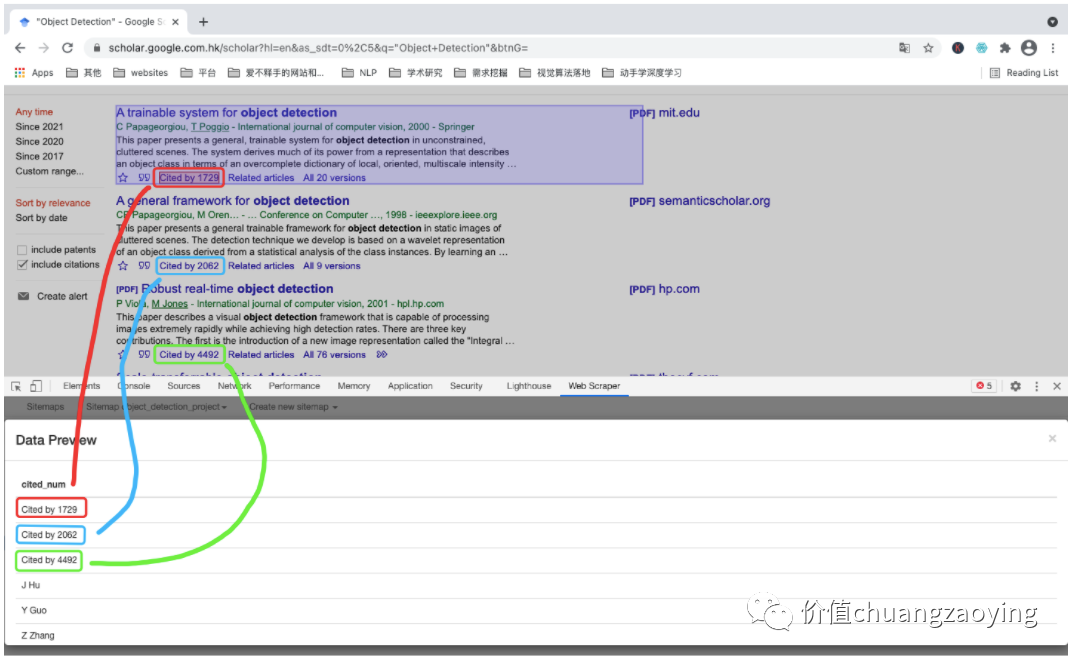Click Cited by 4492 link
The width and height of the screenshot is (1072, 662).
point(189,355)
